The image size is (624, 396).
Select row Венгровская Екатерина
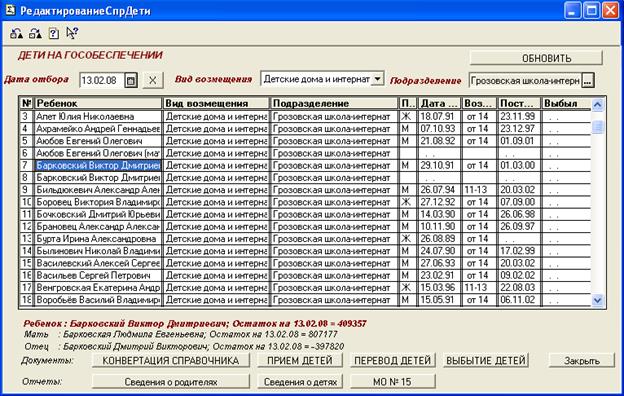305,288
